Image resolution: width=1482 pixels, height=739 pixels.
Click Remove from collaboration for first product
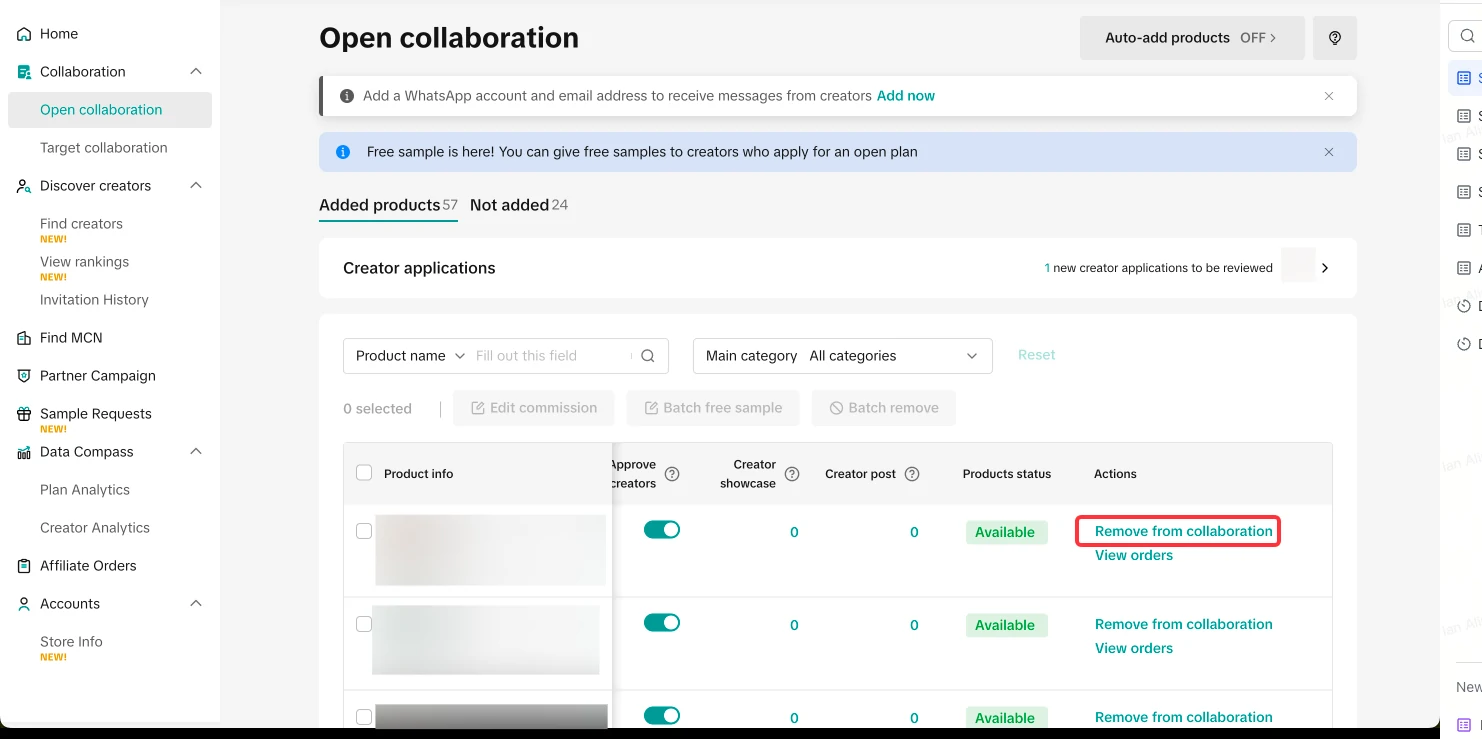(1183, 531)
